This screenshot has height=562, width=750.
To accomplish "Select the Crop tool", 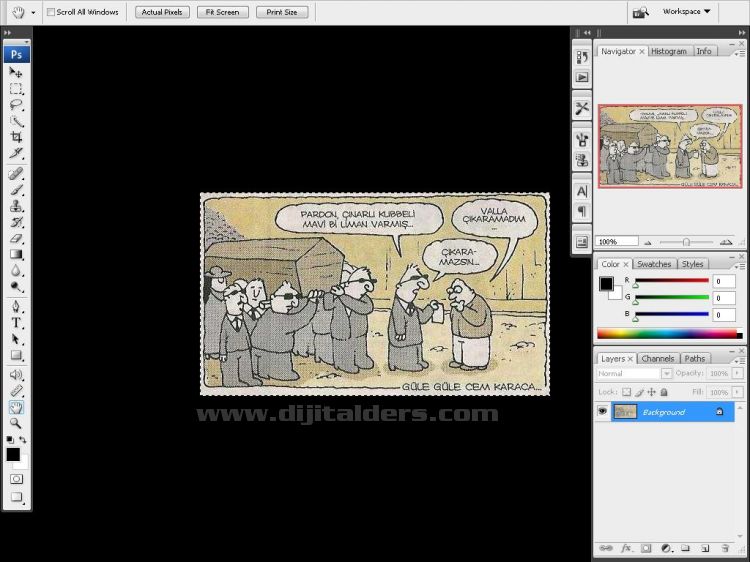I will pos(16,137).
